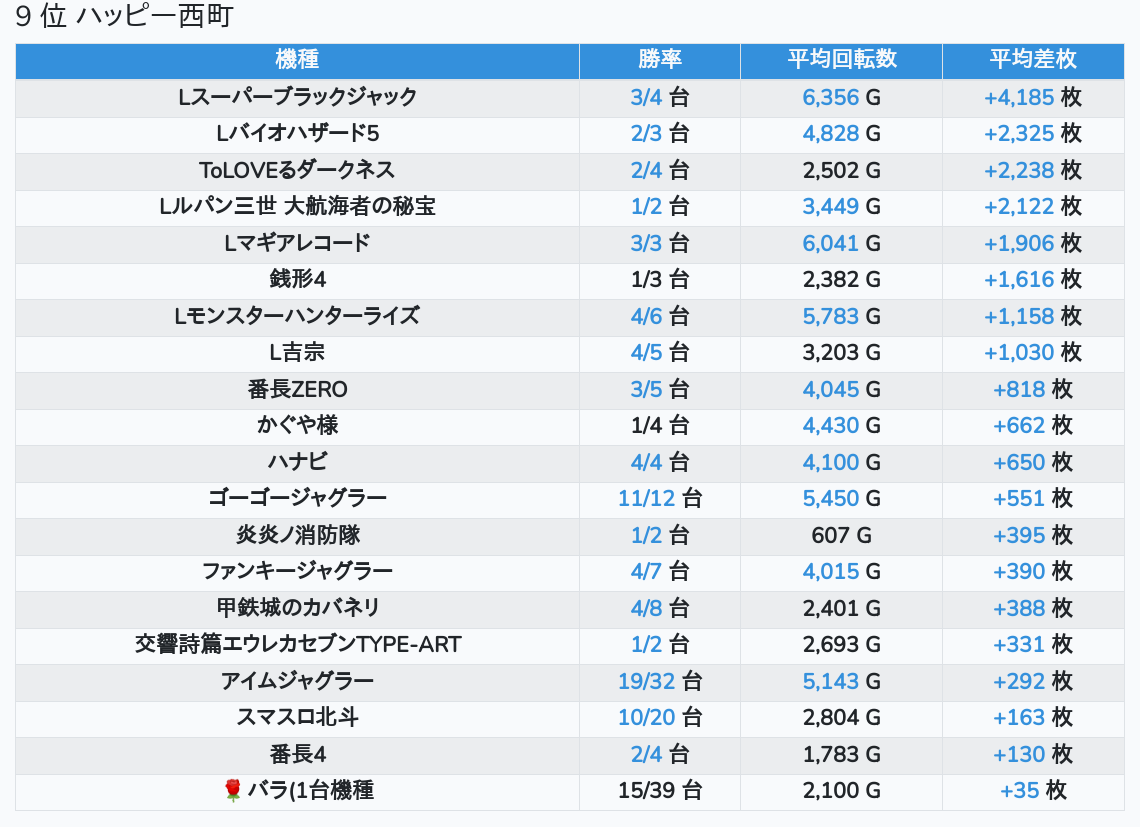
Task: Click +662 枚 average difference value
Action: click(x=1033, y=426)
